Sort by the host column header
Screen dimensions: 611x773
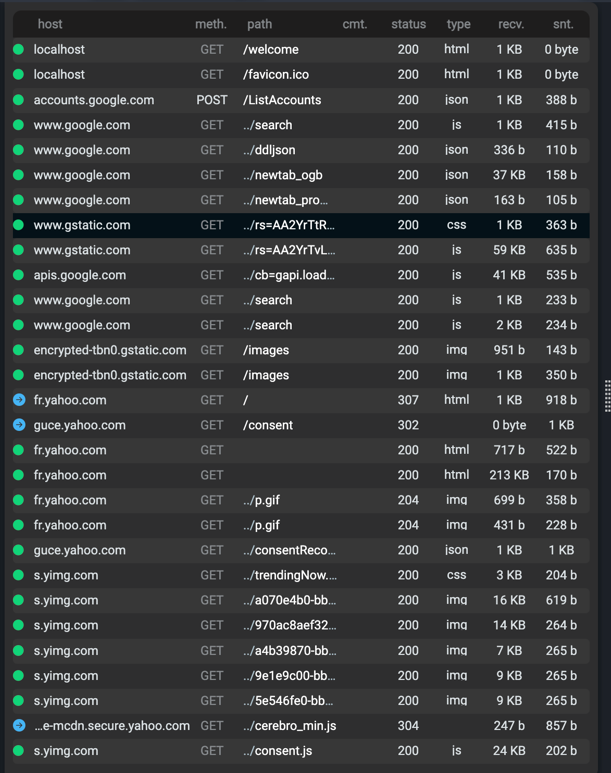click(50, 24)
